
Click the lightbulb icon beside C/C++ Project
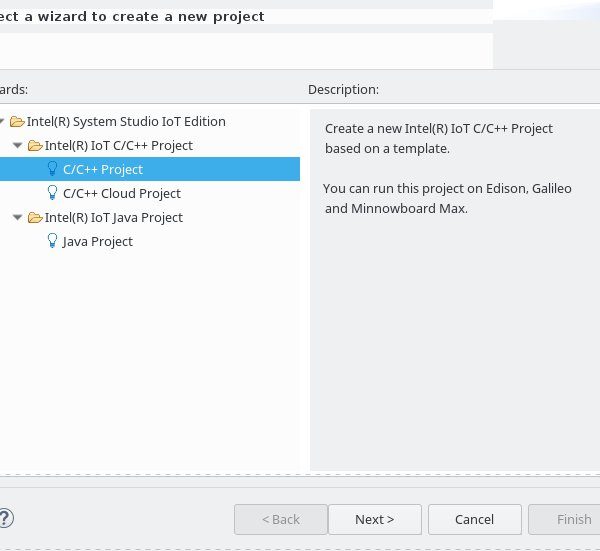tap(52, 169)
